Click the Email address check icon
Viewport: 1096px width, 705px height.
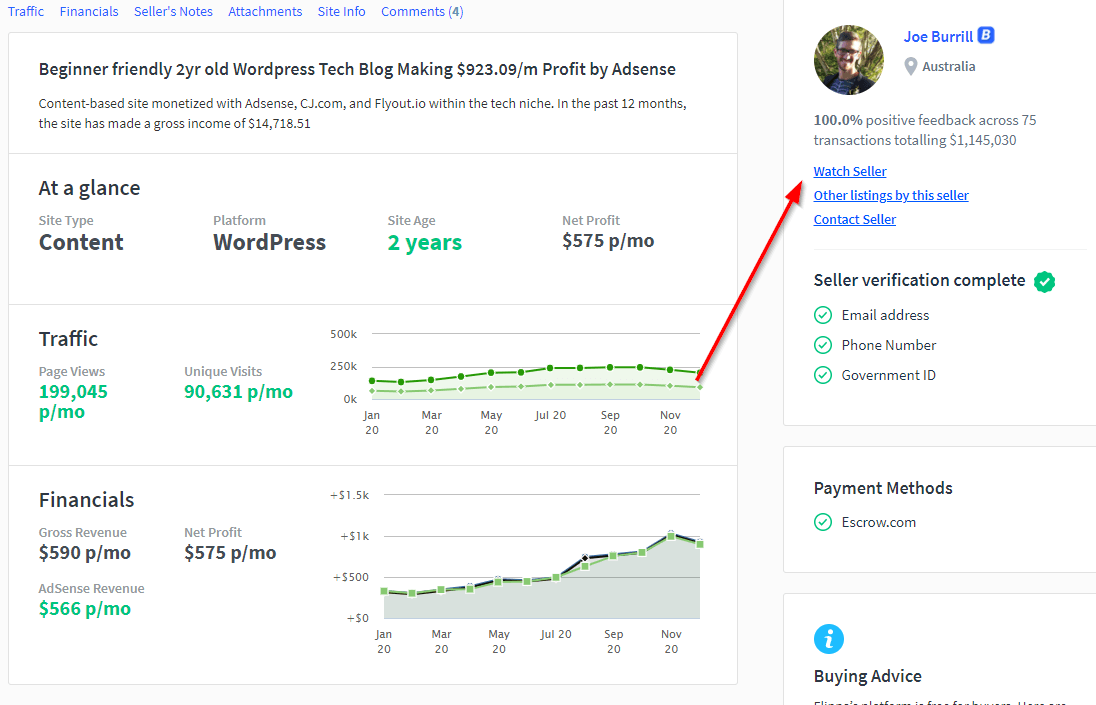823,315
